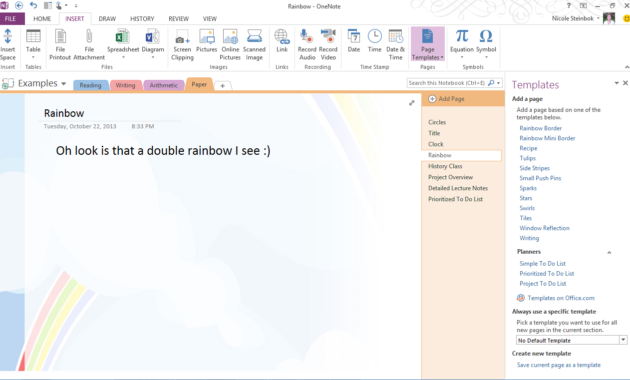This screenshot has width=630, height=380.
Task: Close the Templates pane
Action: 626,83
